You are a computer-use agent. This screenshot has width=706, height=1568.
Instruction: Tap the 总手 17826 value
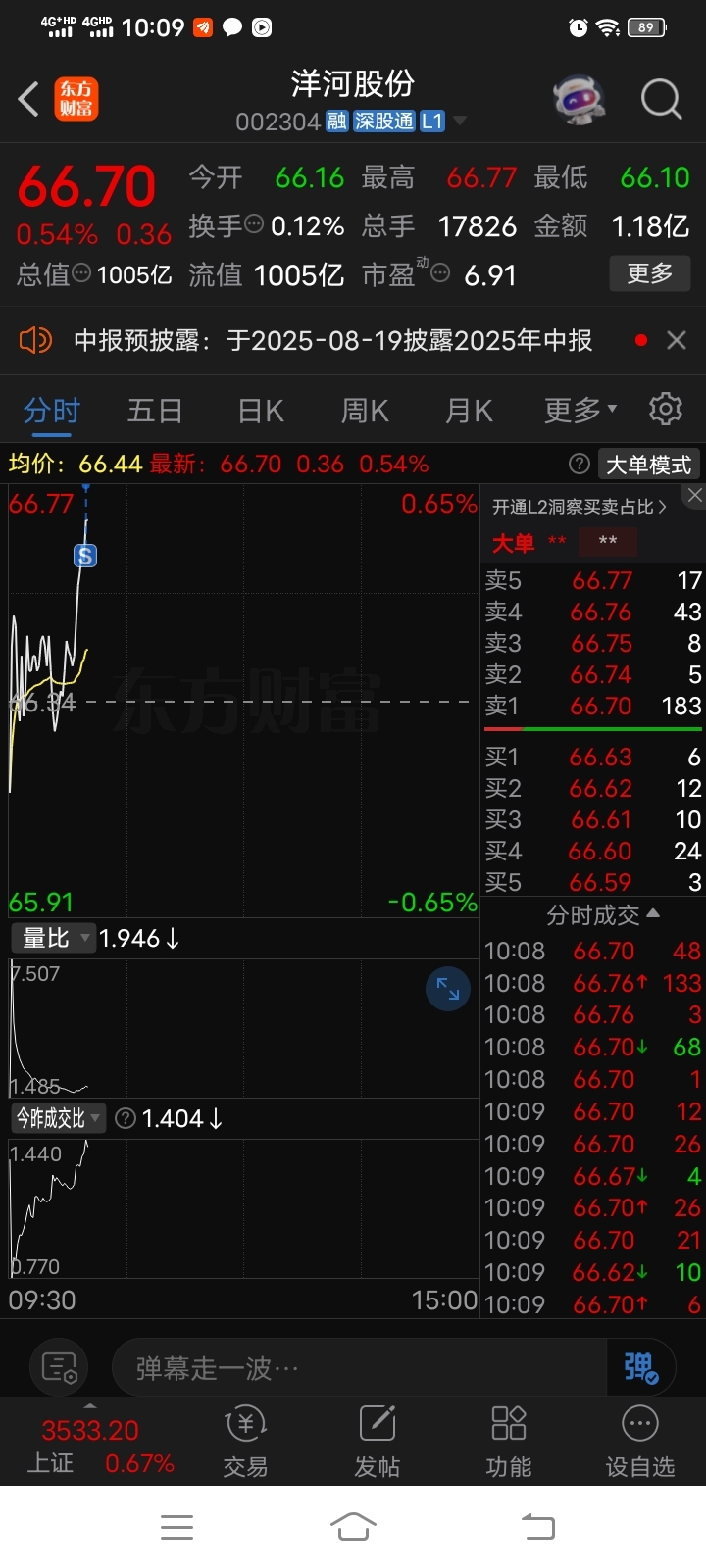pos(478,225)
